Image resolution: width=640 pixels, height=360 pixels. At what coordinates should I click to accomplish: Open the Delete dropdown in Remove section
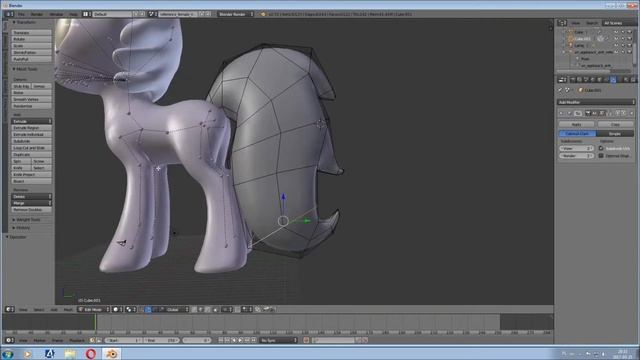coord(31,196)
